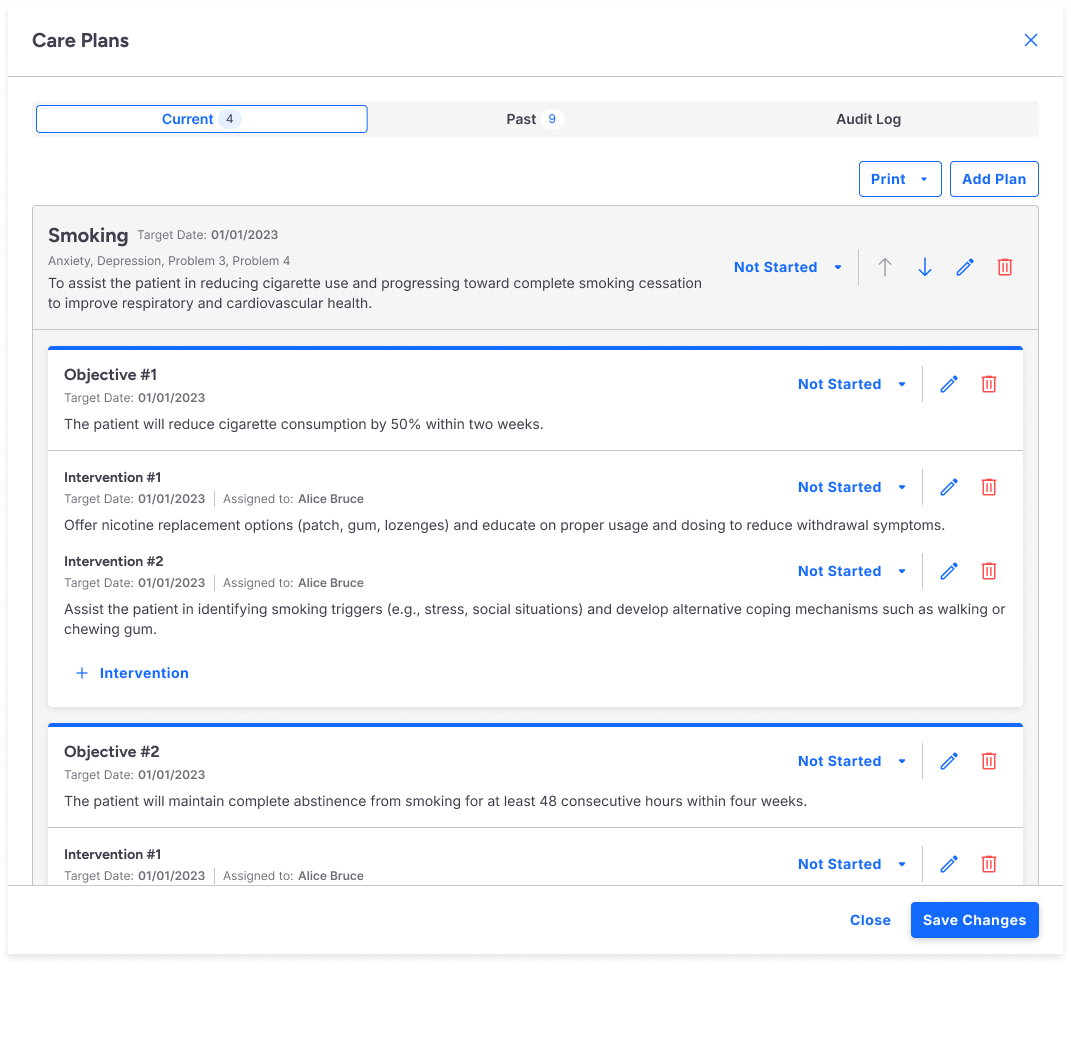Edit Objective #2 with pencil icon
This screenshot has width=1071, height=1054.
coord(949,761)
